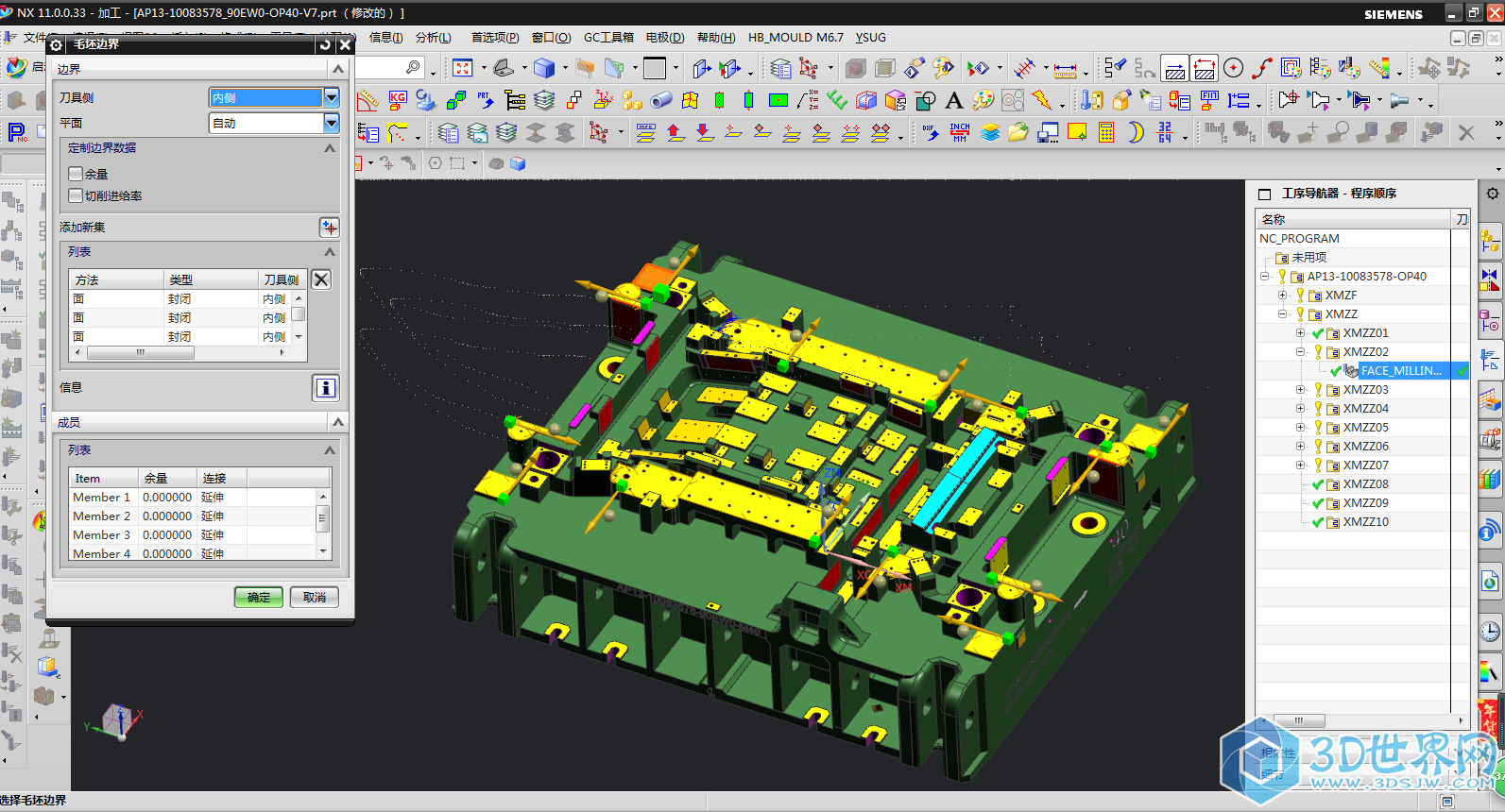Collapse the XMZZ tree node

(1282, 314)
